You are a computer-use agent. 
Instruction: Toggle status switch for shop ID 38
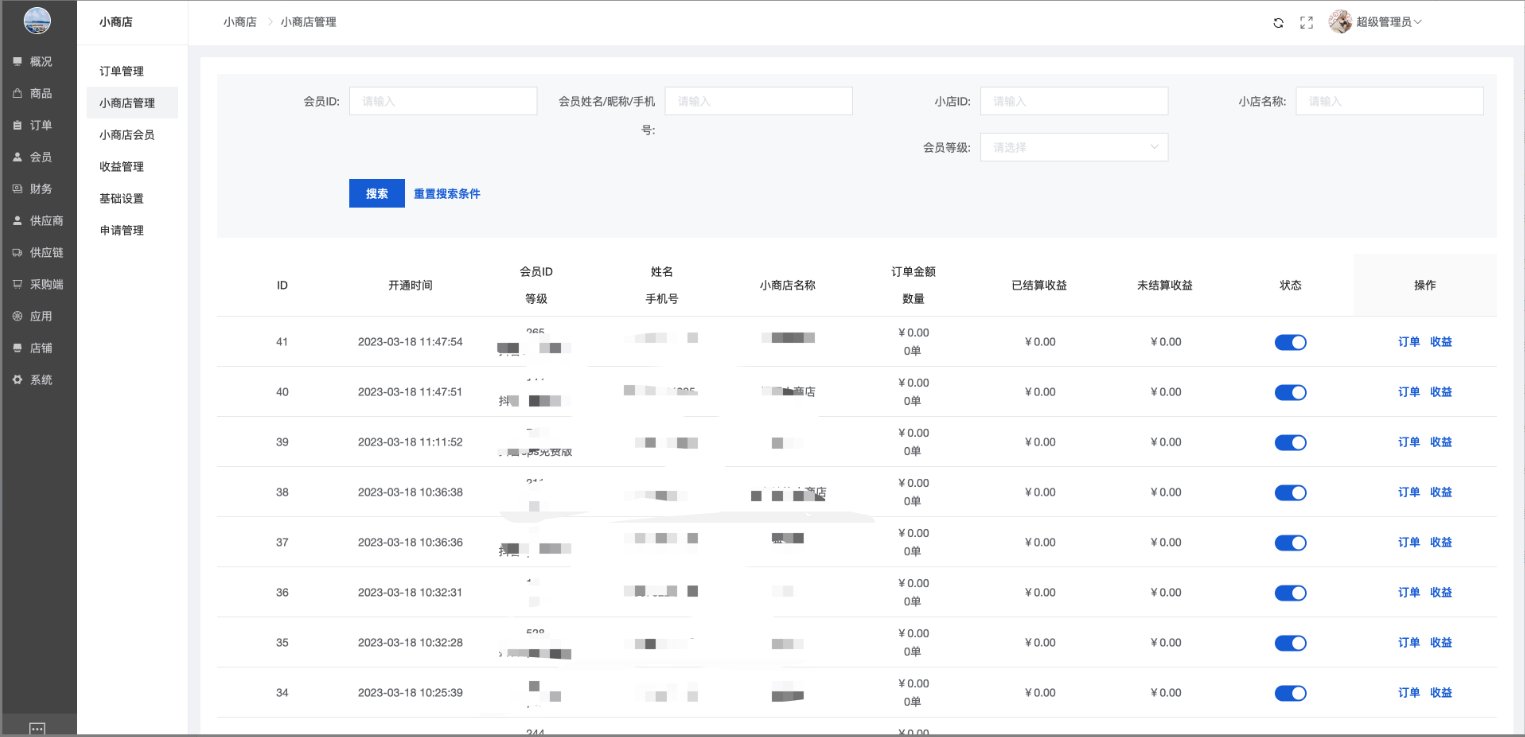click(x=1290, y=492)
